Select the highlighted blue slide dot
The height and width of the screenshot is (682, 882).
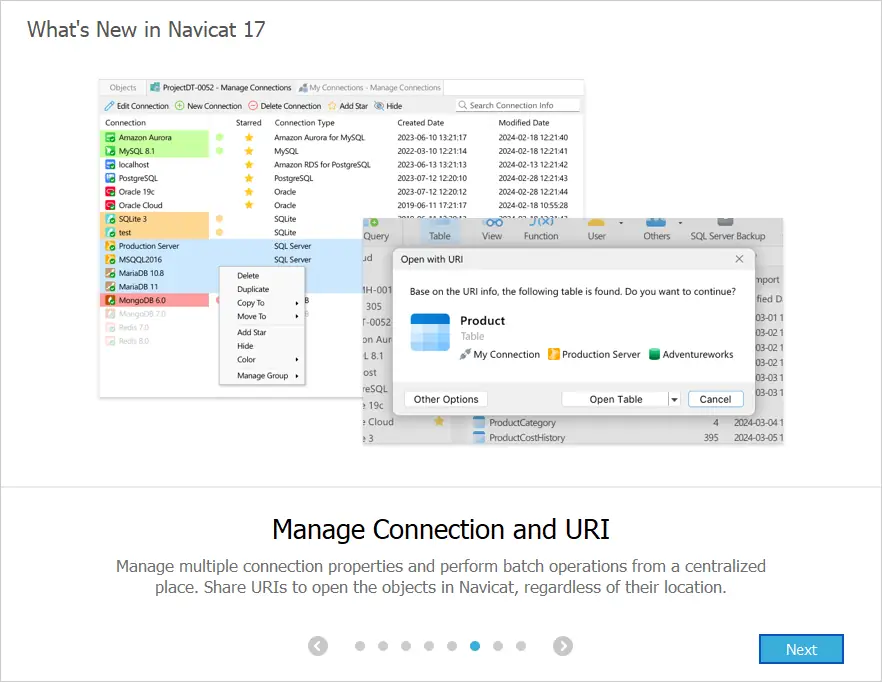(x=475, y=646)
